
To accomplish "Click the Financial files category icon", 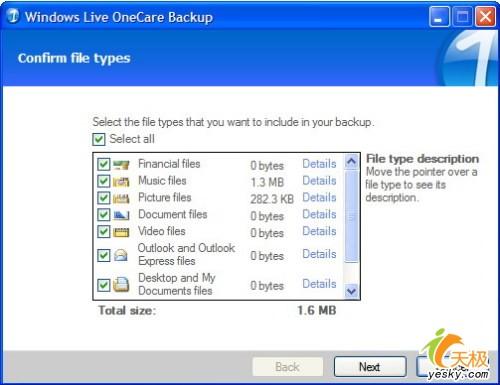I will click(121, 165).
